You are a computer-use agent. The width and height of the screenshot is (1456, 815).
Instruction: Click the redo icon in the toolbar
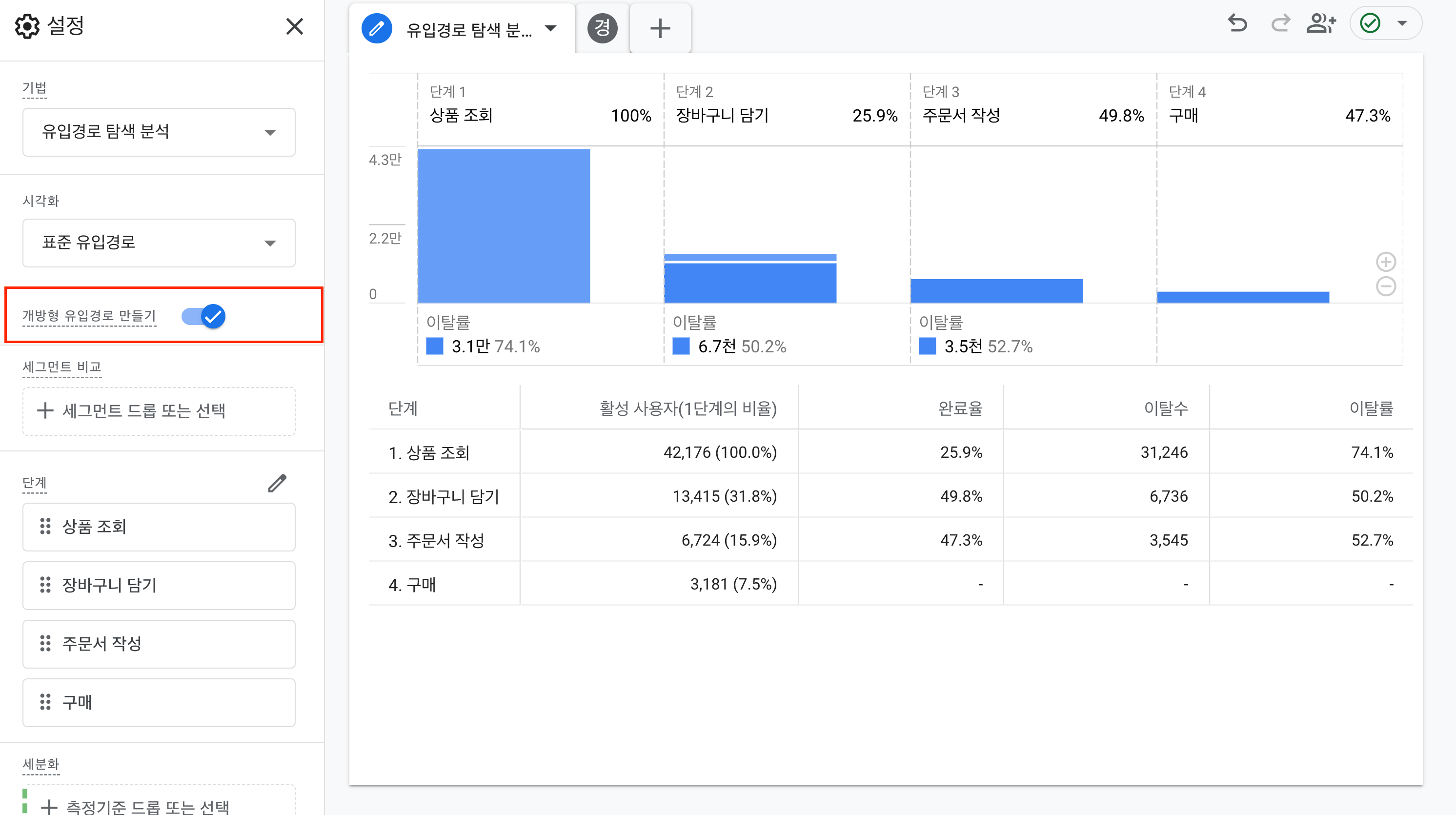click(x=1281, y=24)
